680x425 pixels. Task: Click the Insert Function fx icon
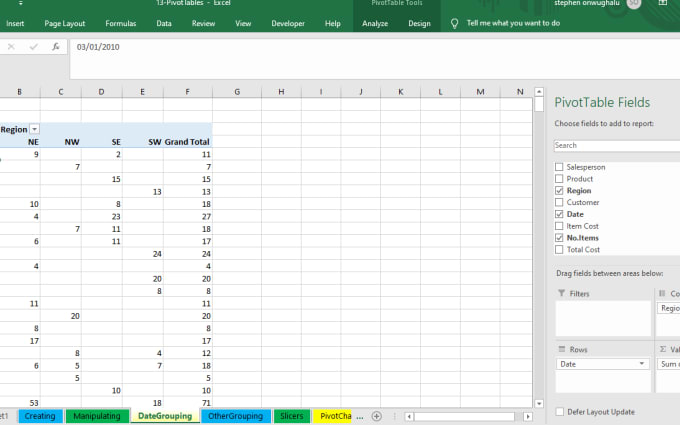[x=55, y=47]
